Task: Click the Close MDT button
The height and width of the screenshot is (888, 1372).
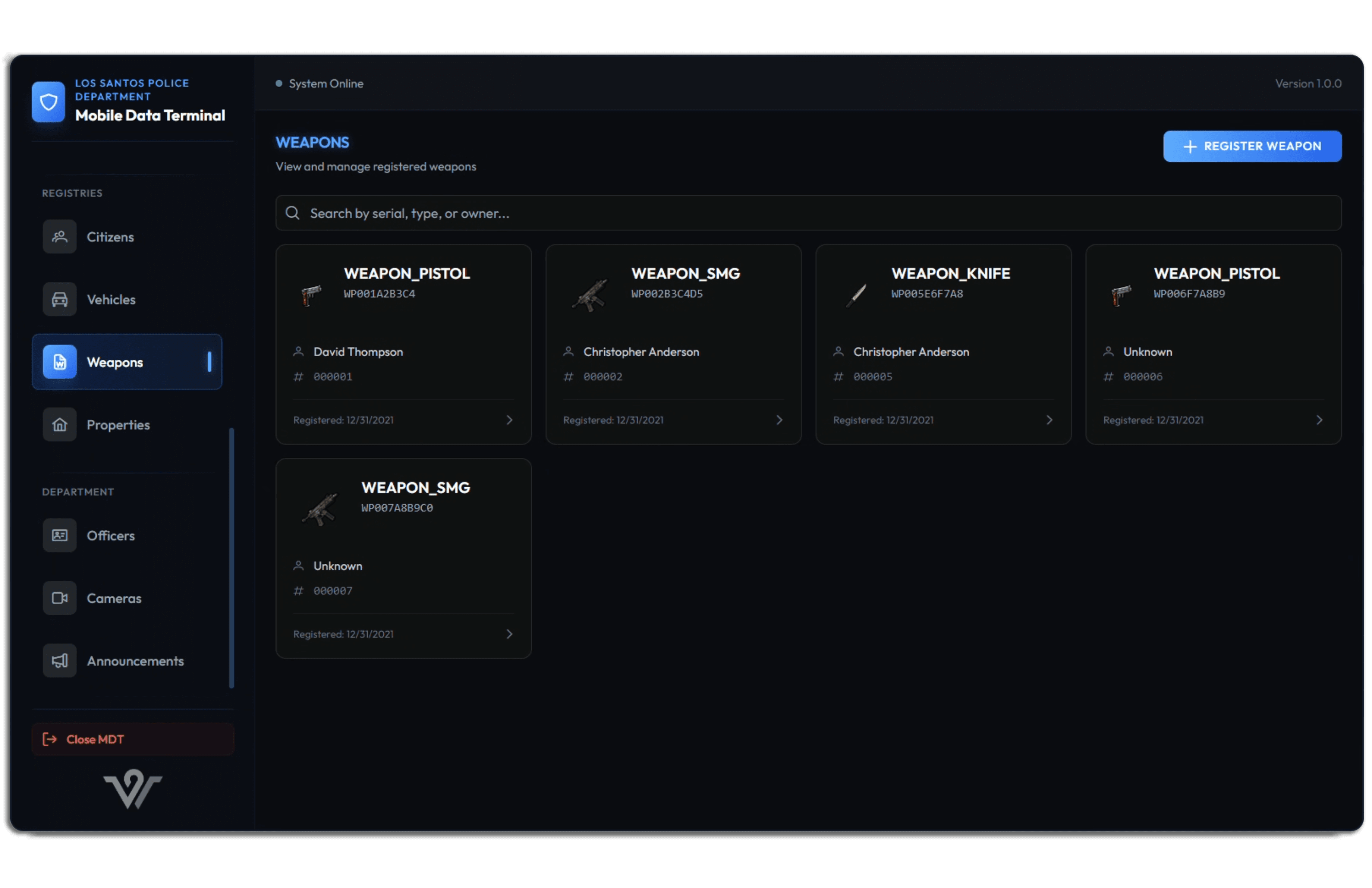Action: click(133, 740)
